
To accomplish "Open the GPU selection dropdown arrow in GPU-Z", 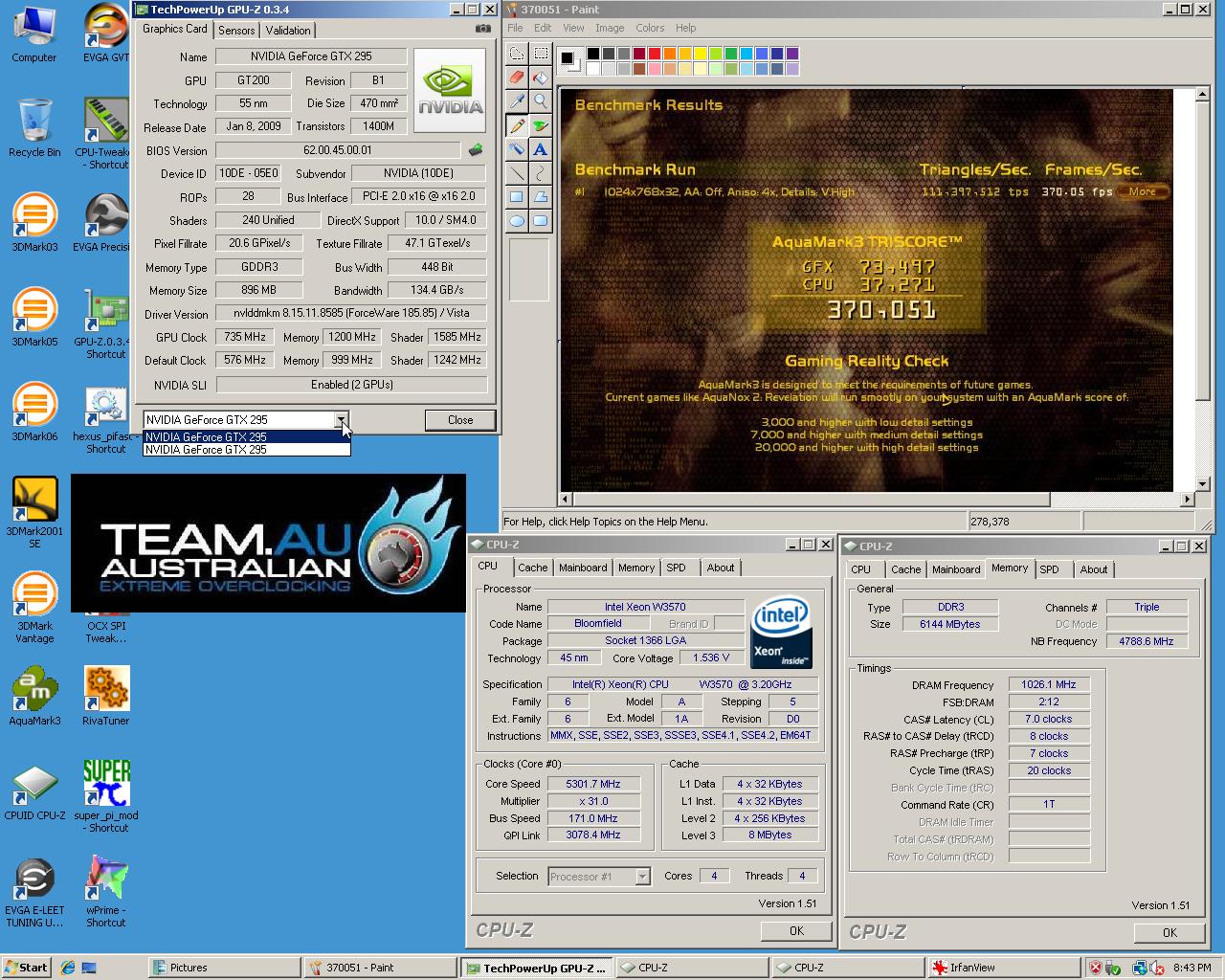I will coord(342,419).
